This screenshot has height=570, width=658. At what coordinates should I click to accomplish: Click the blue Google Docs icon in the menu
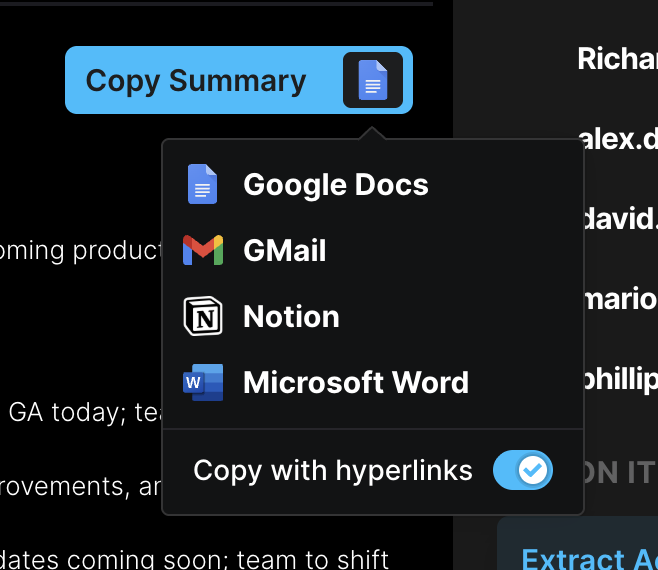[203, 184]
